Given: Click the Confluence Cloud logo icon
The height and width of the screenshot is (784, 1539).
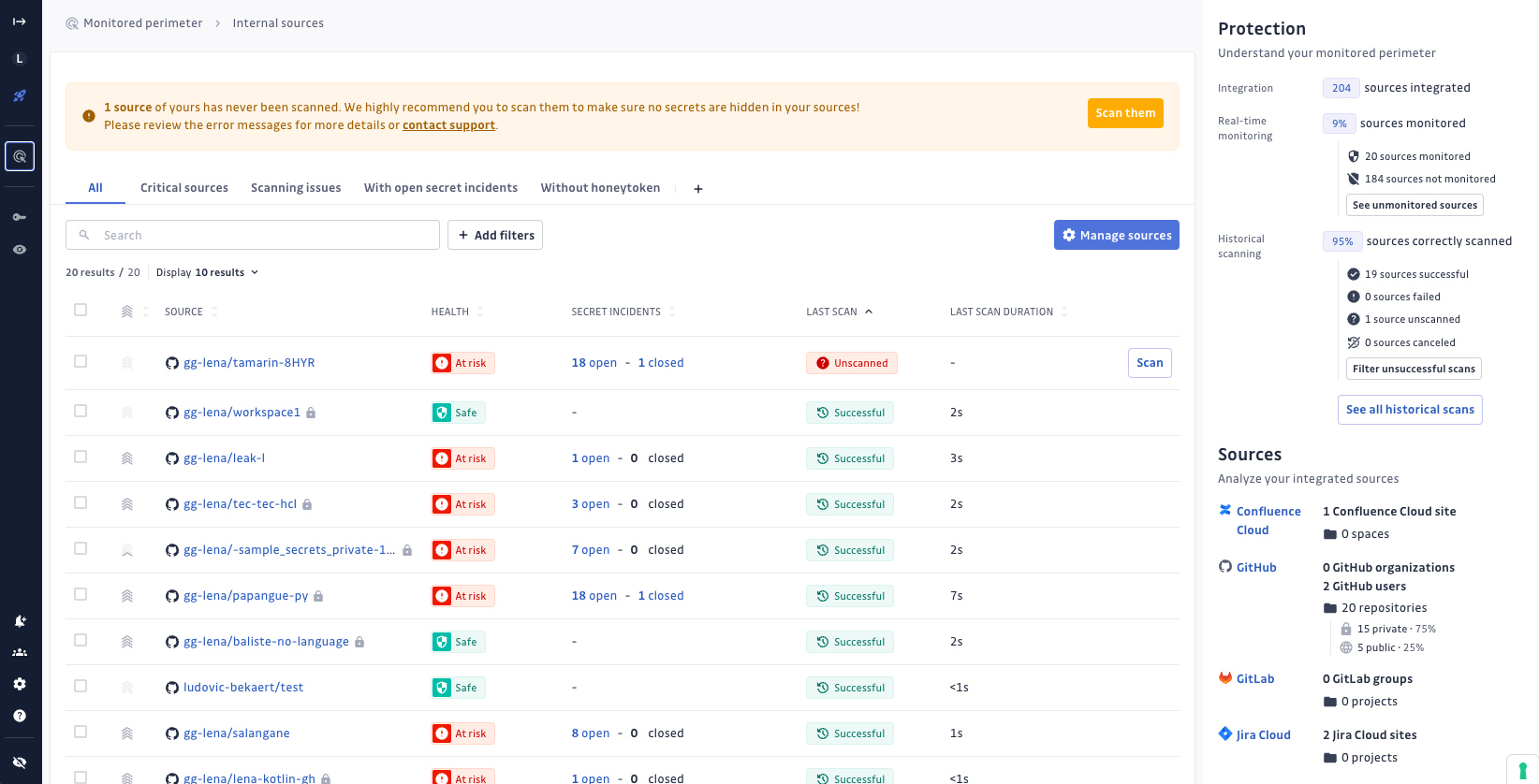Looking at the screenshot, I should pos(1225,511).
